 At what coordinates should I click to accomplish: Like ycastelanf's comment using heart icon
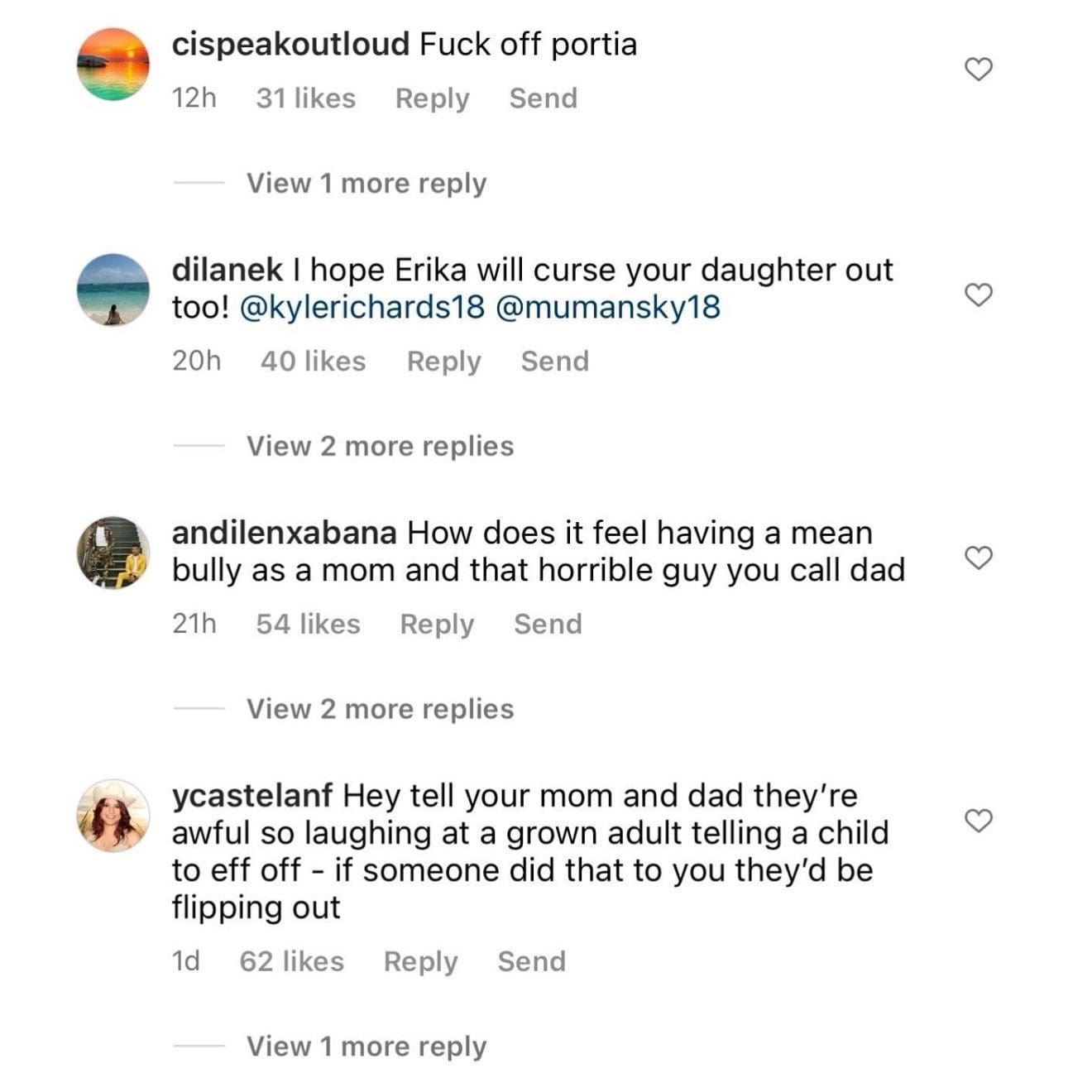click(x=979, y=821)
